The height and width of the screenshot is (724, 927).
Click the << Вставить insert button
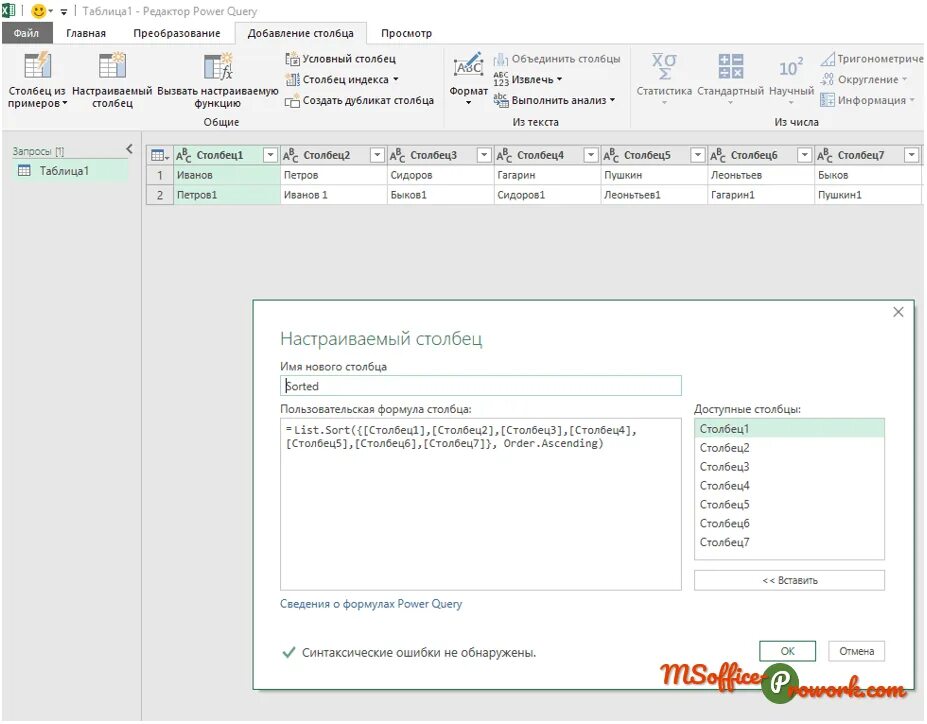pos(789,580)
